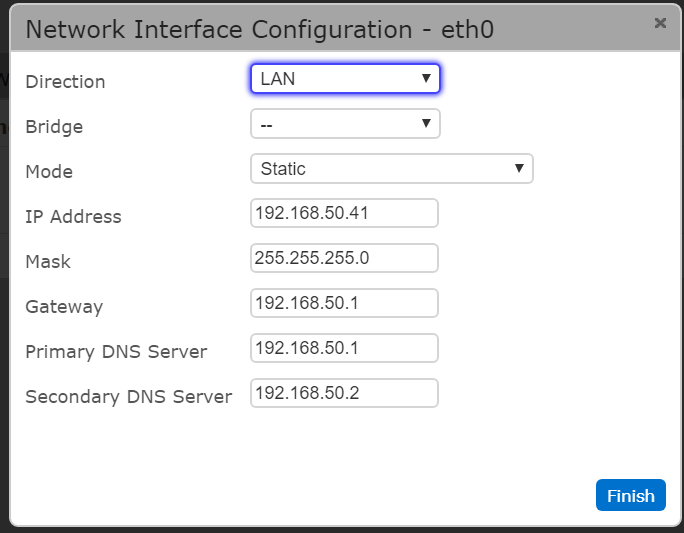684x533 pixels.
Task: Click the IP Address input field
Action: [344, 214]
